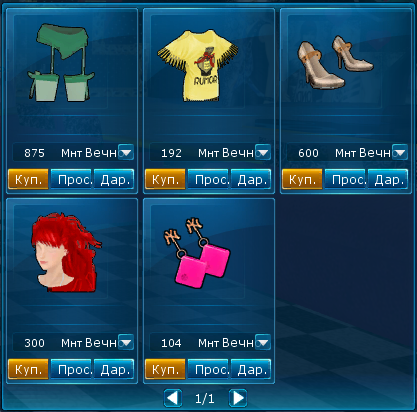This screenshot has height=412, width=417.
Task: Open duration dropdown for the 600 item
Action: [400, 152]
